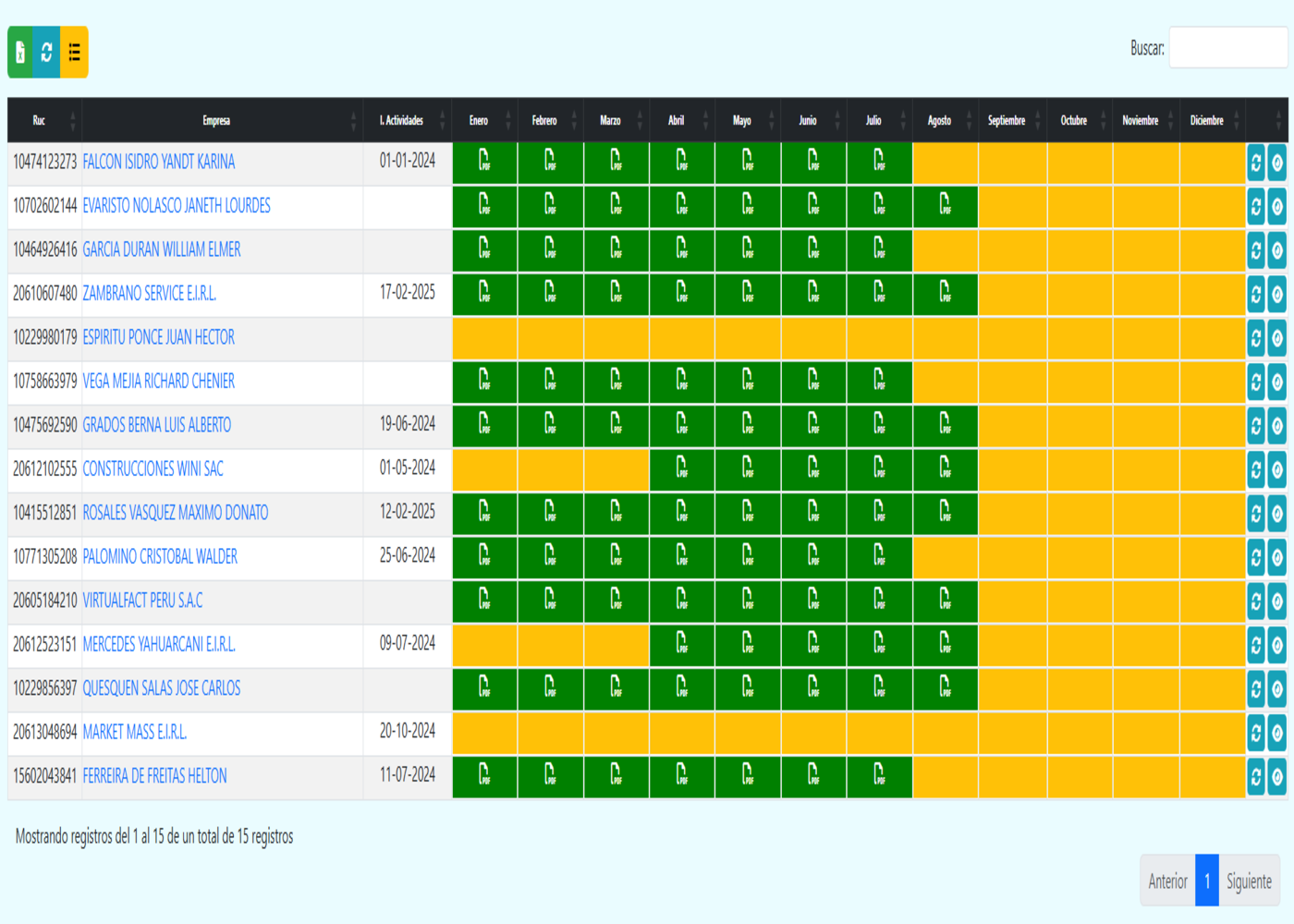Screen dimensions: 1294x924
Task: Open Mayo PDF for MERCEDES YAHUARCANI E.I.R.L.
Action: pos(747,644)
